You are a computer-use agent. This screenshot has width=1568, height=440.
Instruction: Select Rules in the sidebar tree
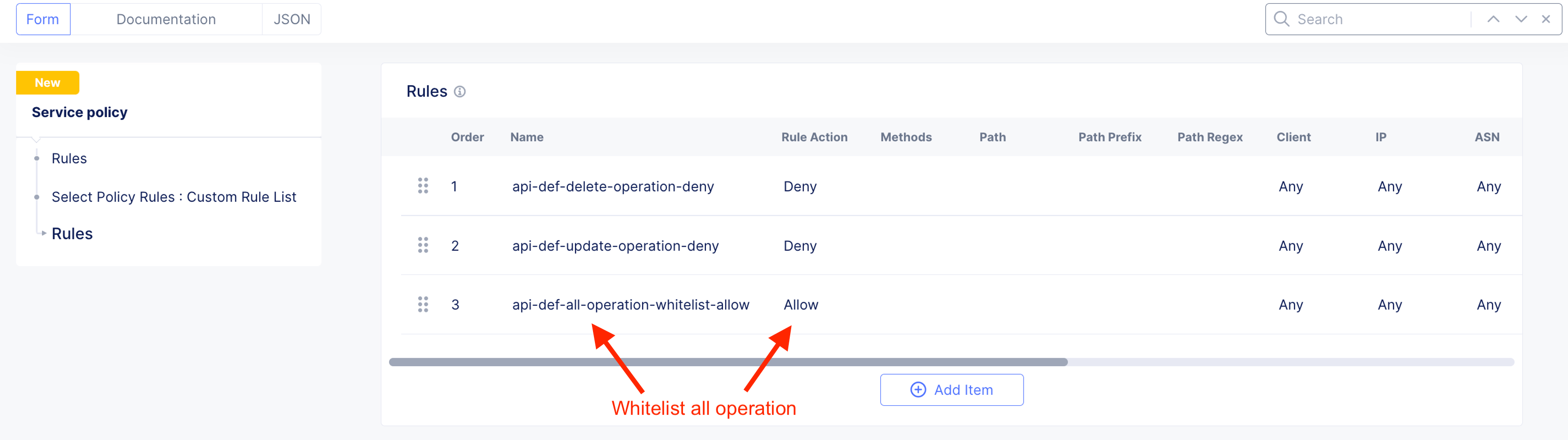tap(69, 158)
